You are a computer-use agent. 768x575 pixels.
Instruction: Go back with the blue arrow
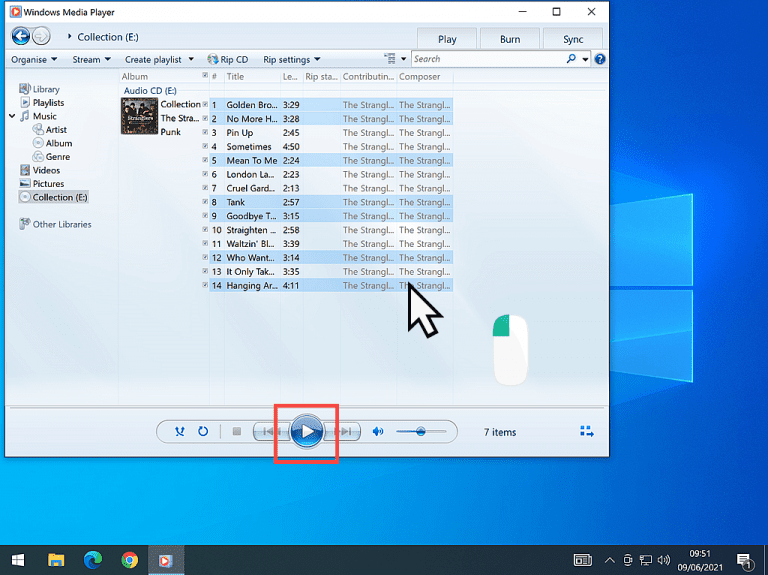click(x=21, y=36)
